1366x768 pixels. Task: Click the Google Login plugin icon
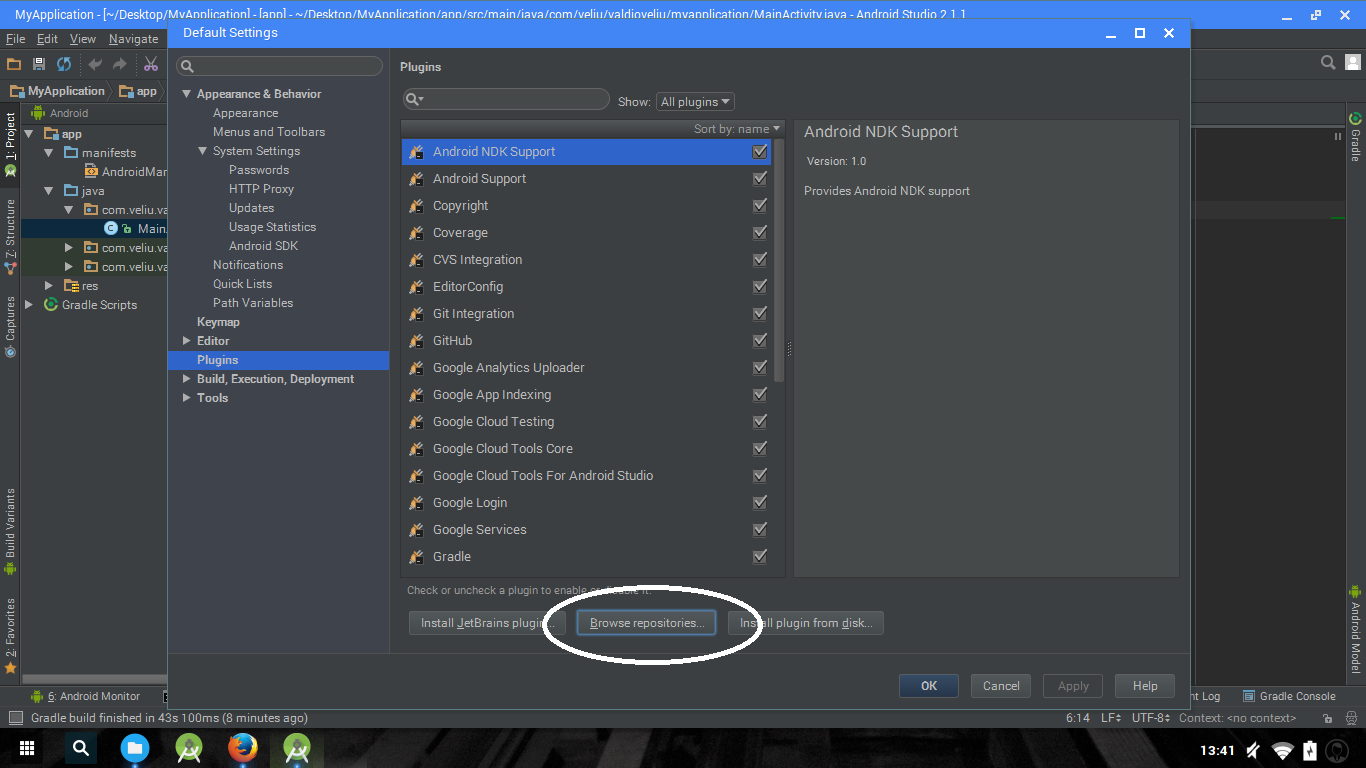point(416,503)
